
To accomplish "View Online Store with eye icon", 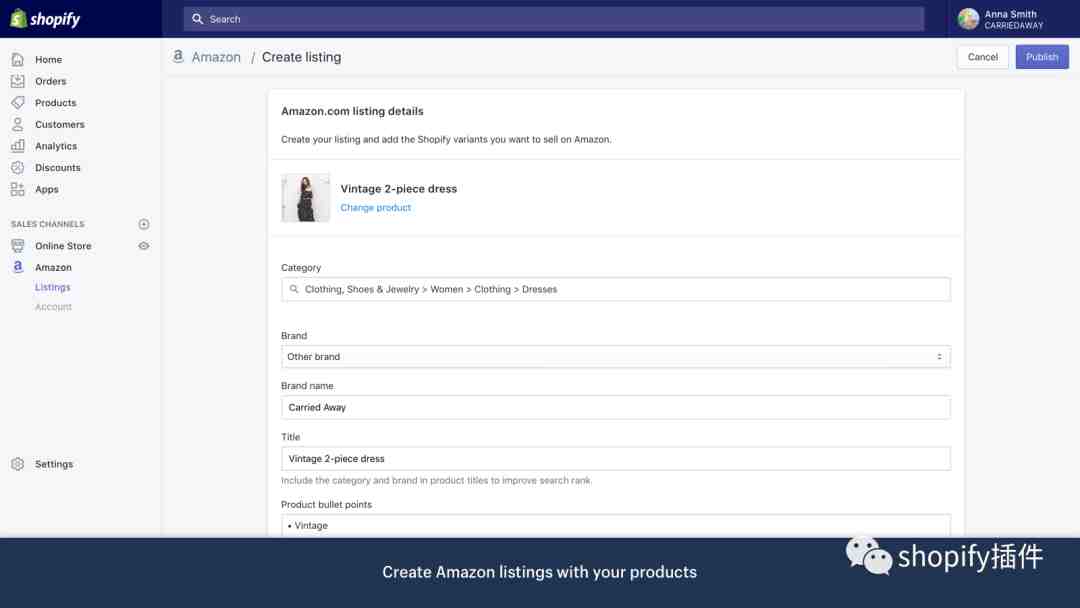I will point(144,246).
